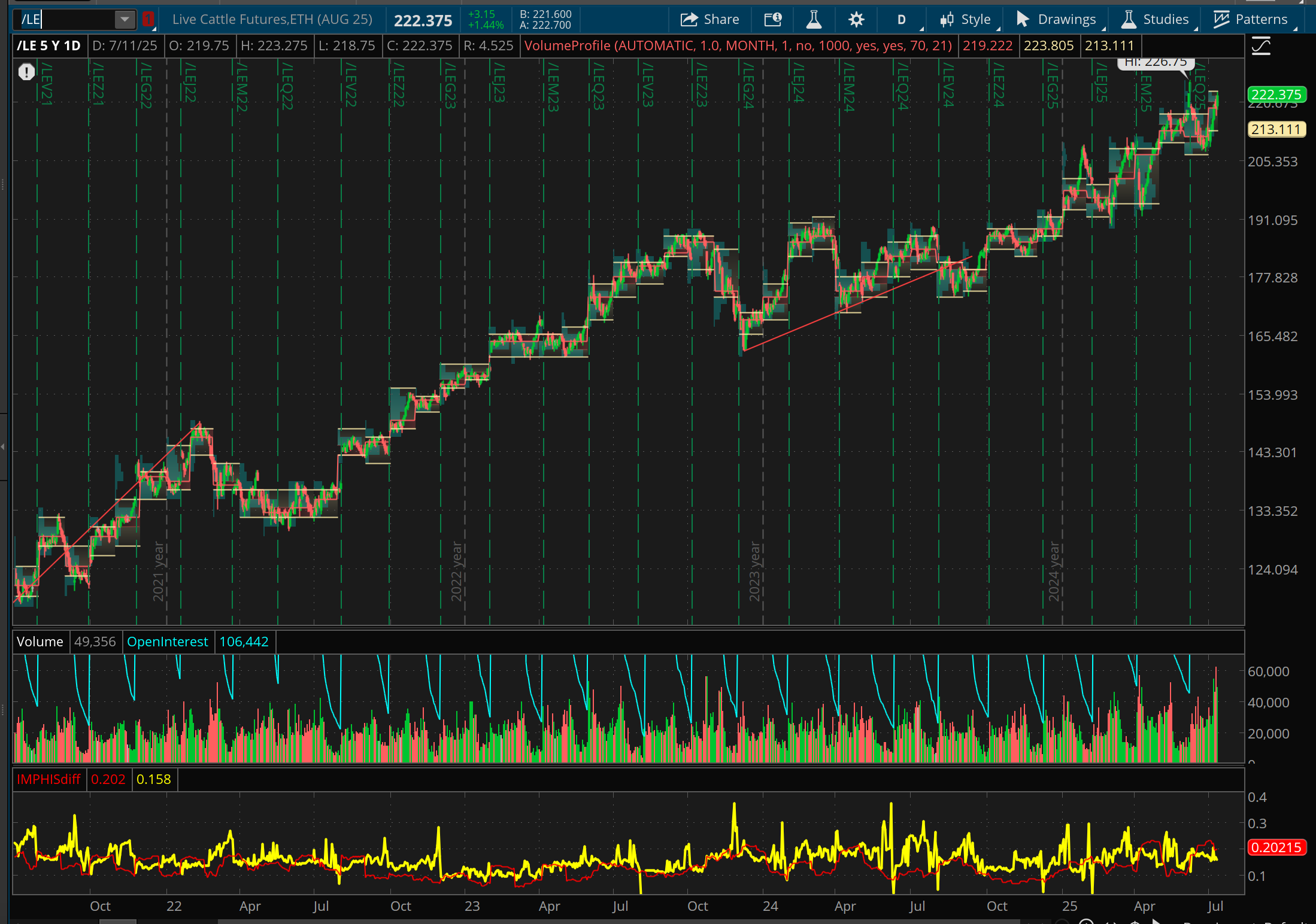The height and width of the screenshot is (924, 1316).
Task: Click the /LE 5 Y 1D chart label
Action: click(48, 46)
